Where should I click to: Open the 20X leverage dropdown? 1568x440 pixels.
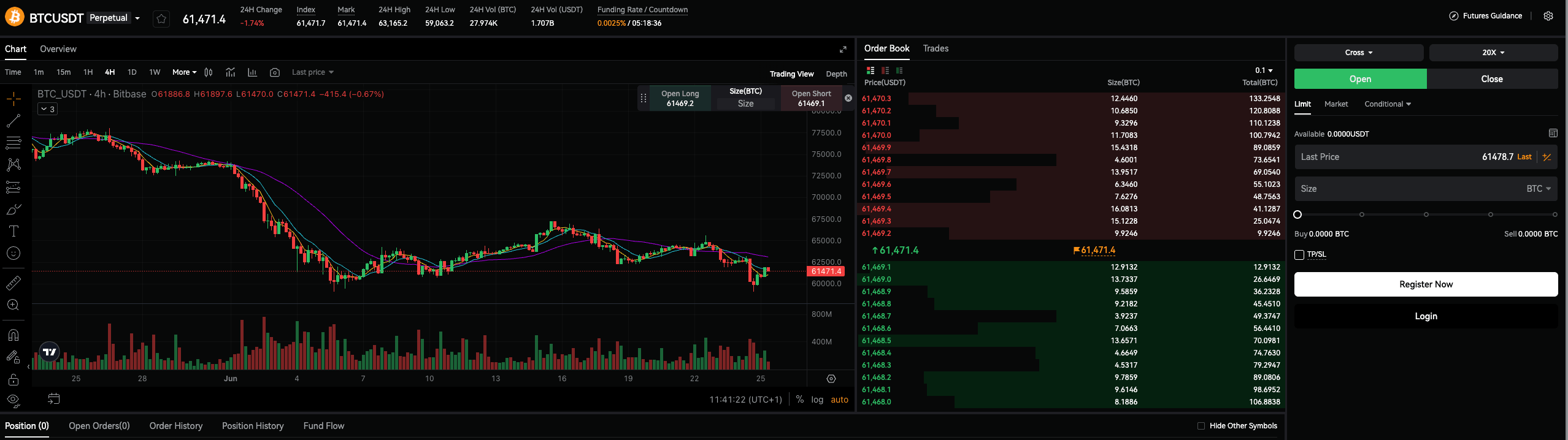(1493, 53)
